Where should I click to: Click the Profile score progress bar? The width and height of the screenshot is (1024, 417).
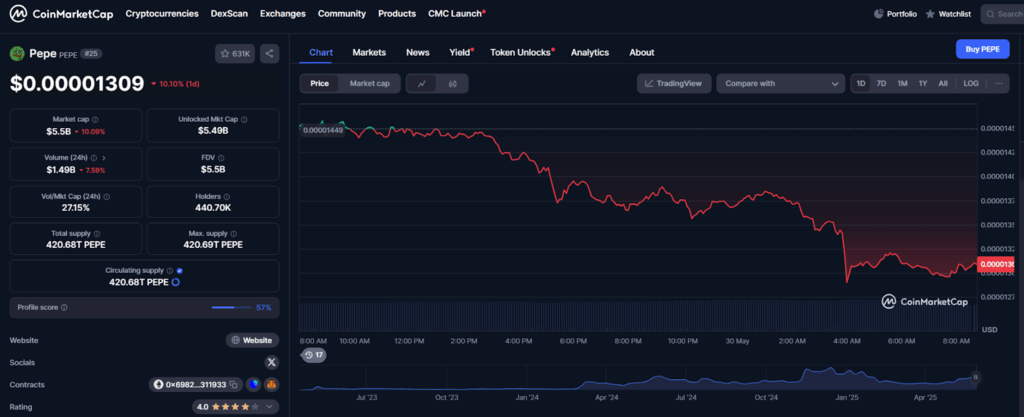tap(232, 307)
